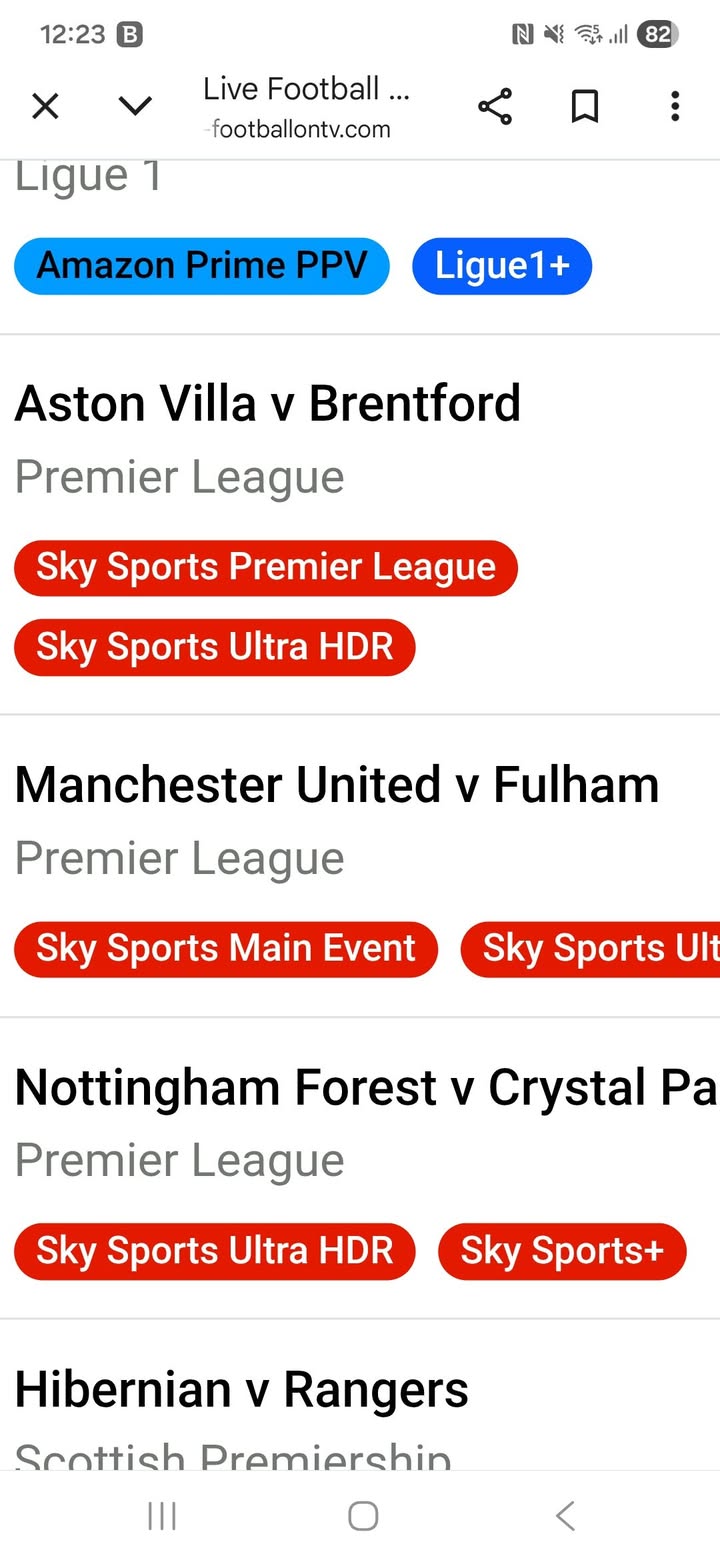Tap Sky Sports Main Event badge
The width and height of the screenshot is (720, 1560).
[x=226, y=949]
